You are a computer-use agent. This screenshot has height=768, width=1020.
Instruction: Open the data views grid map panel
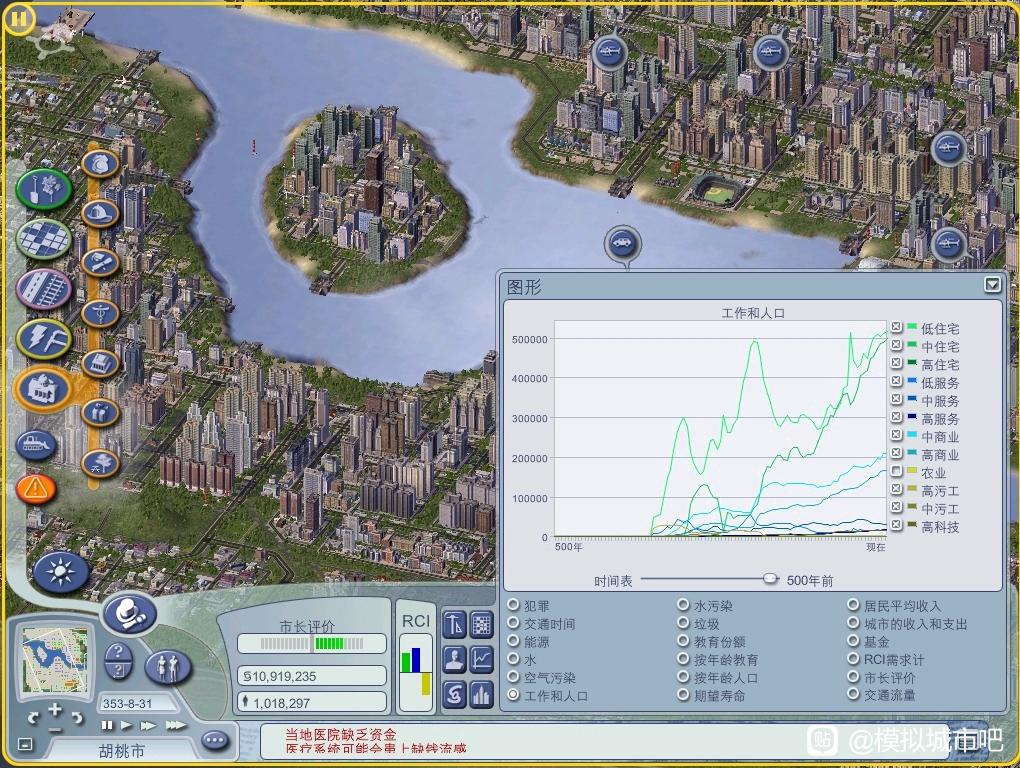pyautogui.click(x=481, y=625)
